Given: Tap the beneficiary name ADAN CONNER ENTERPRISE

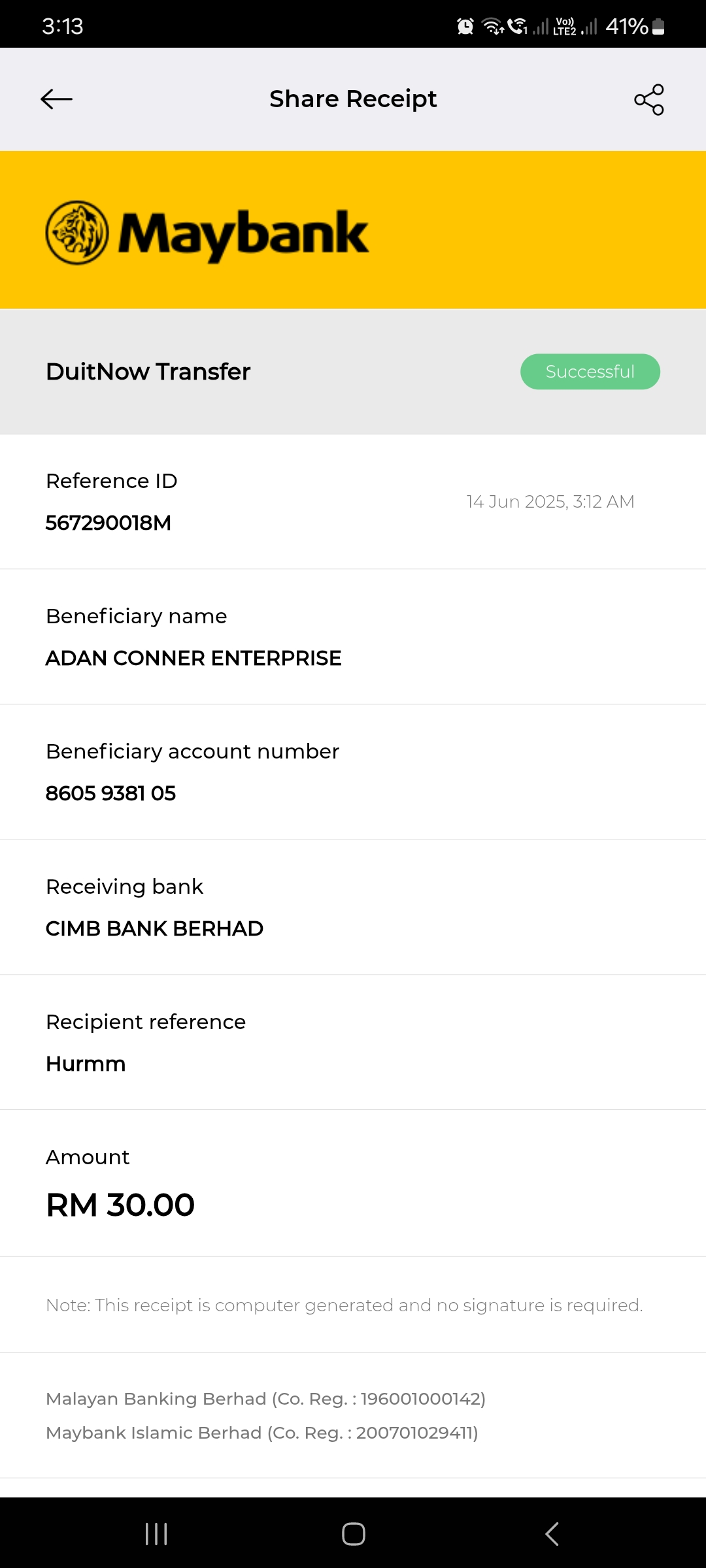Looking at the screenshot, I should coord(193,658).
